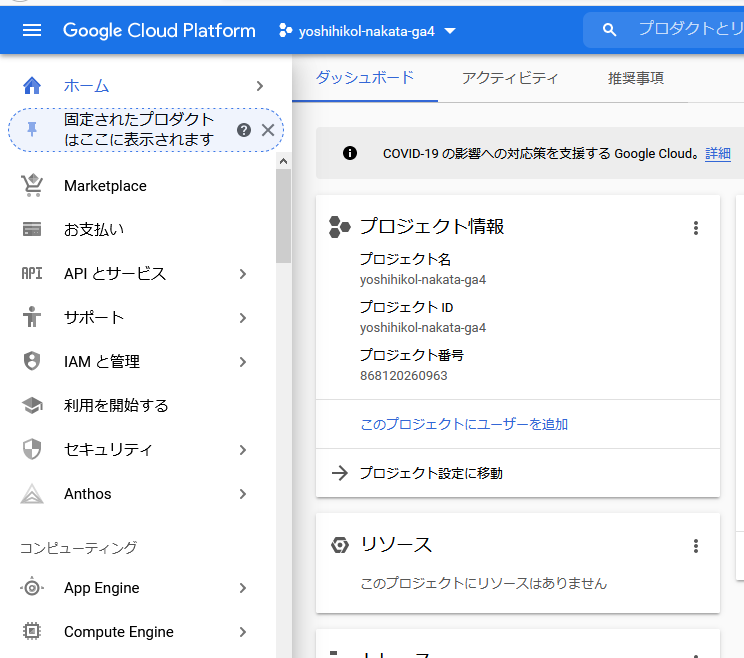Open Anthos menu entry label
744x658 pixels.
(87, 493)
